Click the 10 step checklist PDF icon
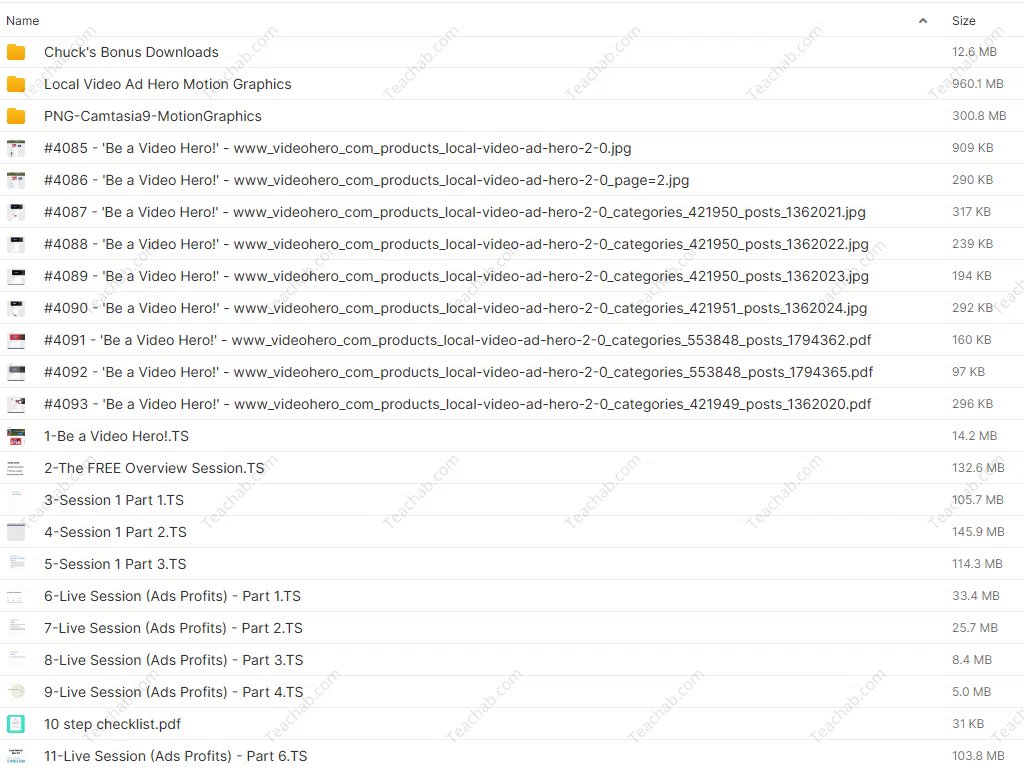Screen dimensions: 1024x768 (x=16, y=724)
